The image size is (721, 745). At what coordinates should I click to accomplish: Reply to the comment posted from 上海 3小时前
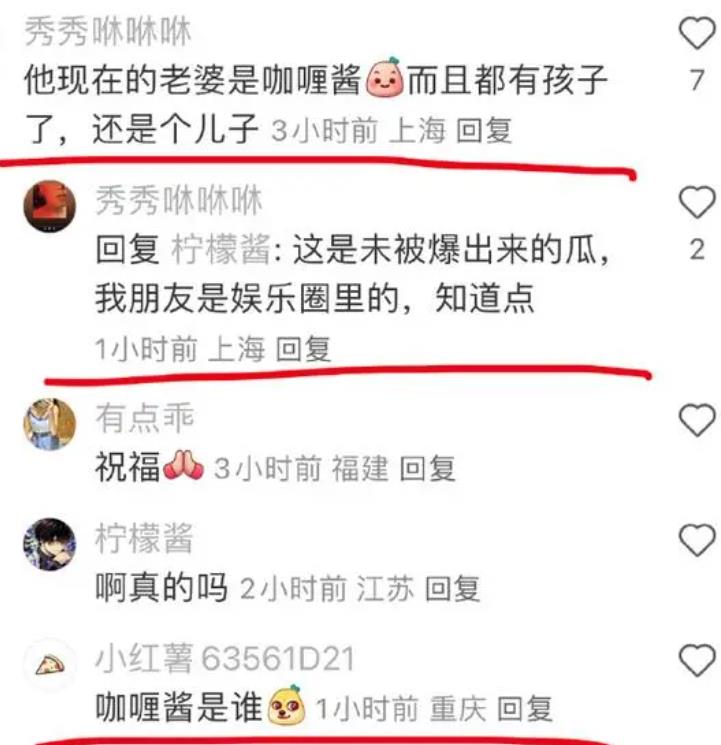coord(484,130)
